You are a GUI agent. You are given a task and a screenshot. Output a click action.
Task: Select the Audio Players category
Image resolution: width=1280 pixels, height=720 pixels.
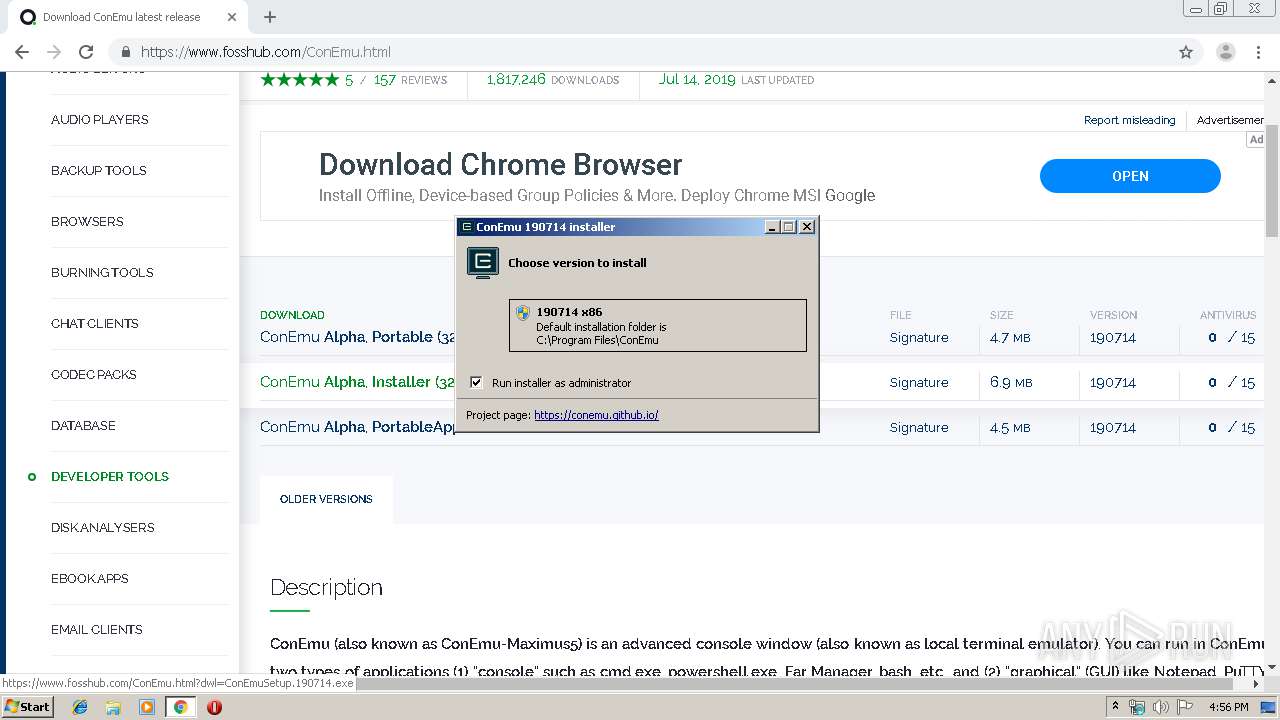(99, 119)
